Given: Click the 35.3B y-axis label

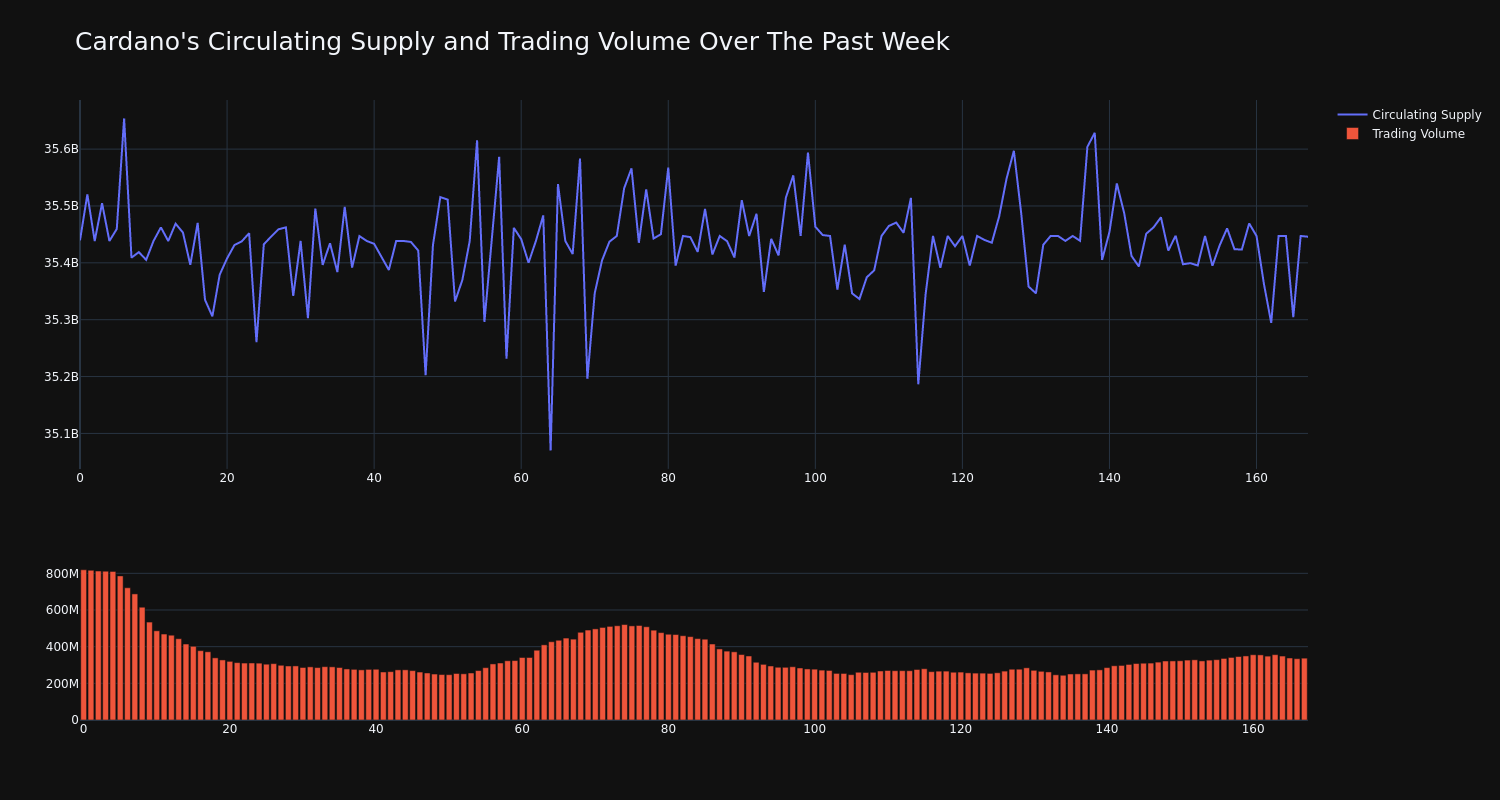Looking at the screenshot, I should (61, 320).
